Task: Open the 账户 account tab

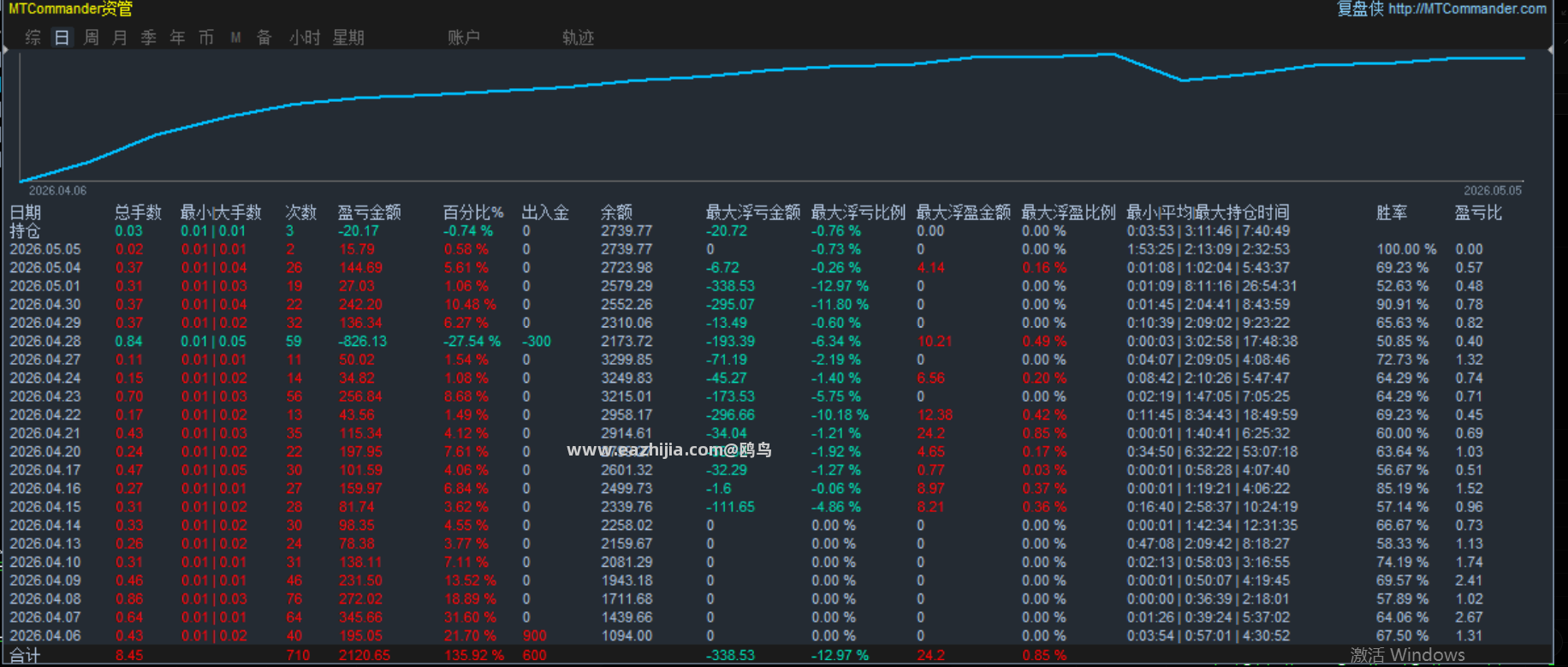Action: 464,38
